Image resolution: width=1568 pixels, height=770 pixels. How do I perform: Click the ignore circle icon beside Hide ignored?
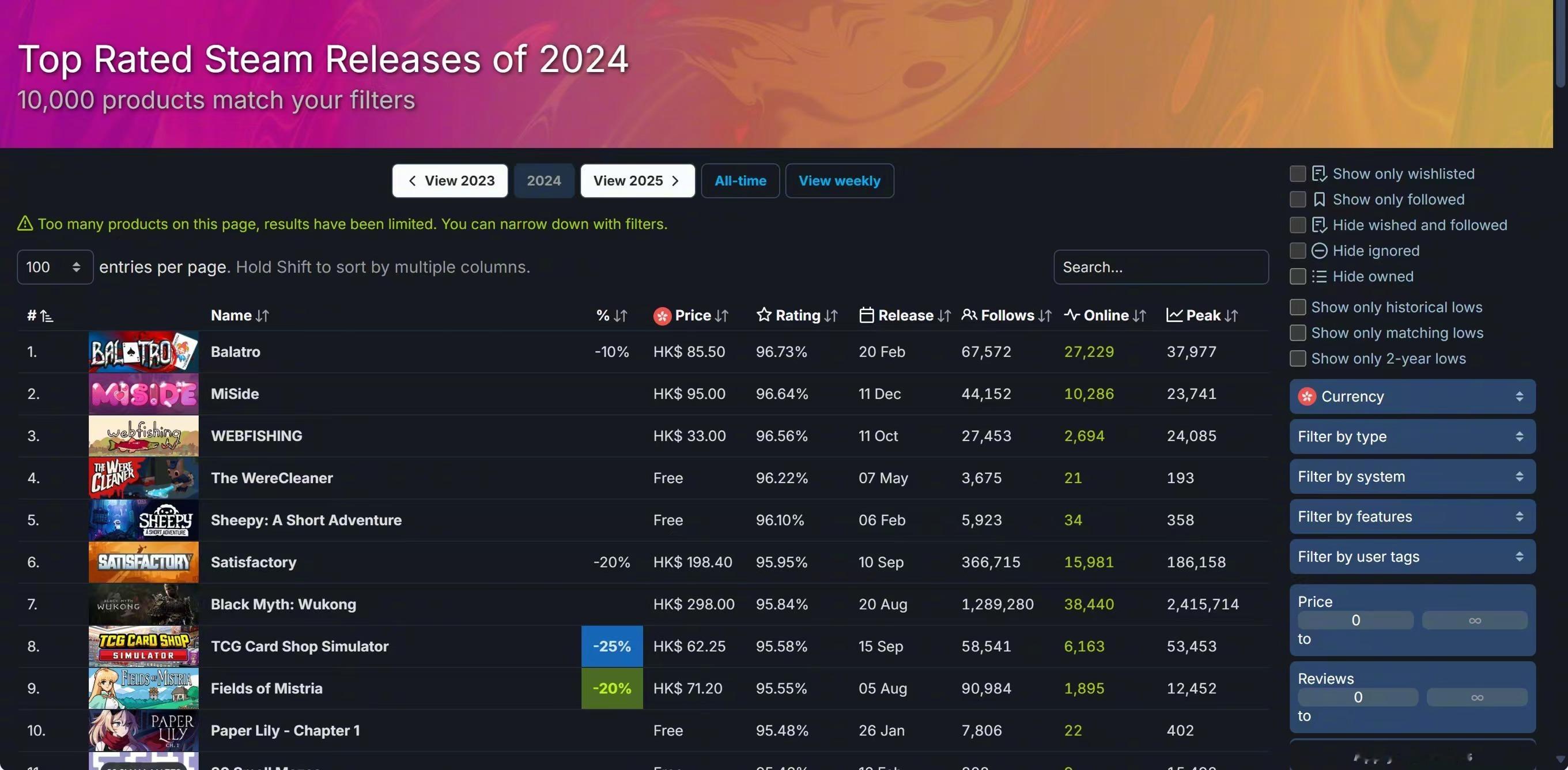tap(1319, 250)
